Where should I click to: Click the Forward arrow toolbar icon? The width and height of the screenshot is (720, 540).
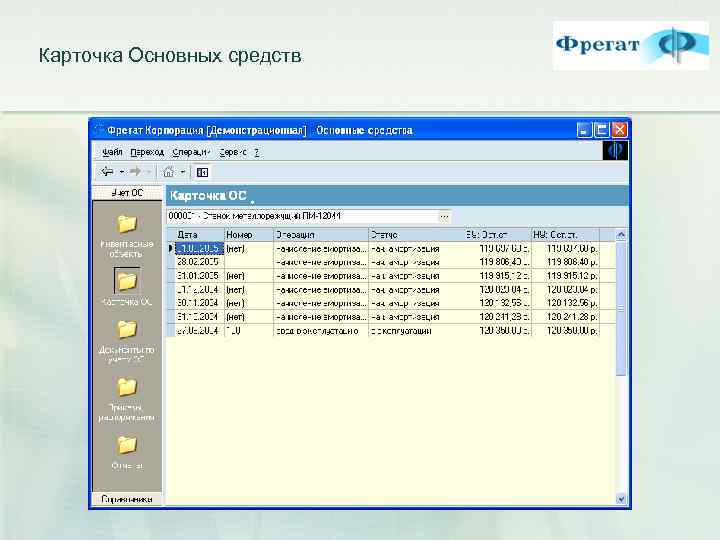[135, 172]
